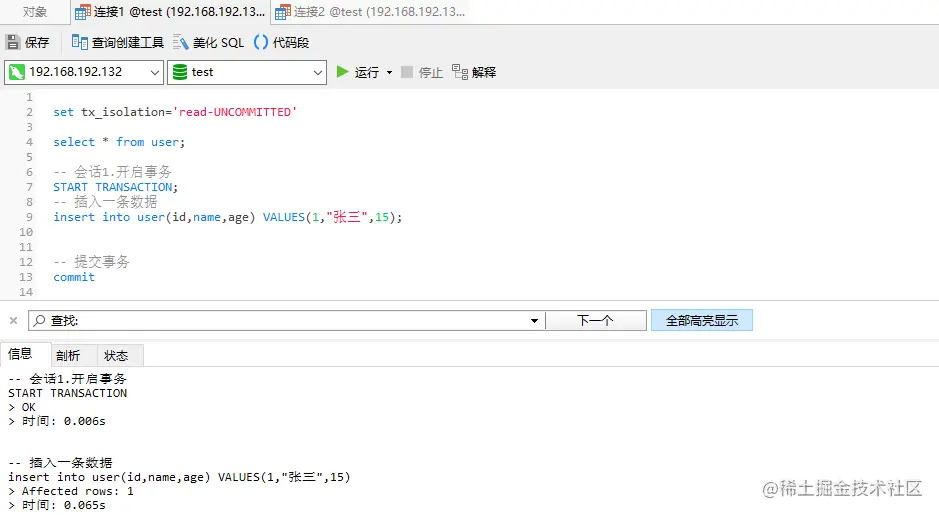Click the Stop (停止) button

pos(422,72)
